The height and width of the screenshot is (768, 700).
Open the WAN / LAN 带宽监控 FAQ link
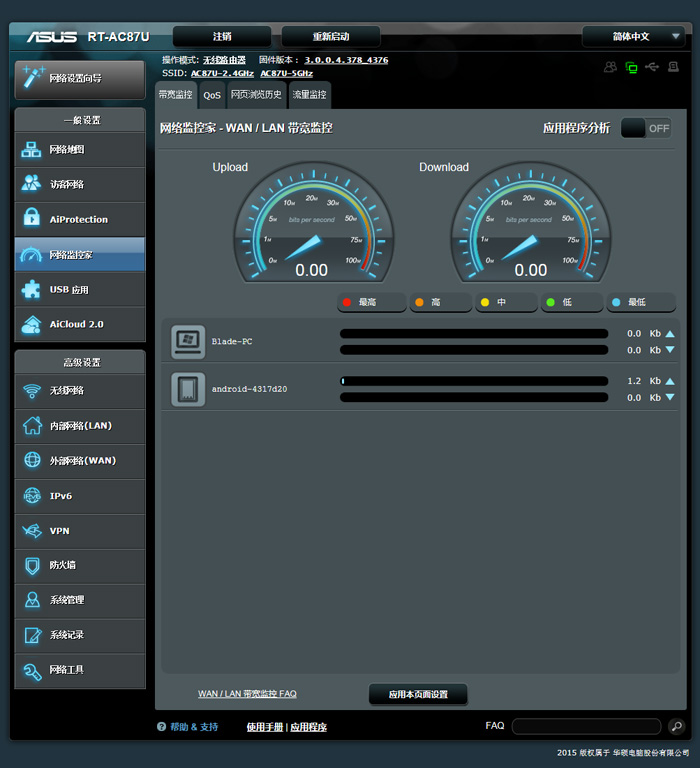click(x=247, y=694)
